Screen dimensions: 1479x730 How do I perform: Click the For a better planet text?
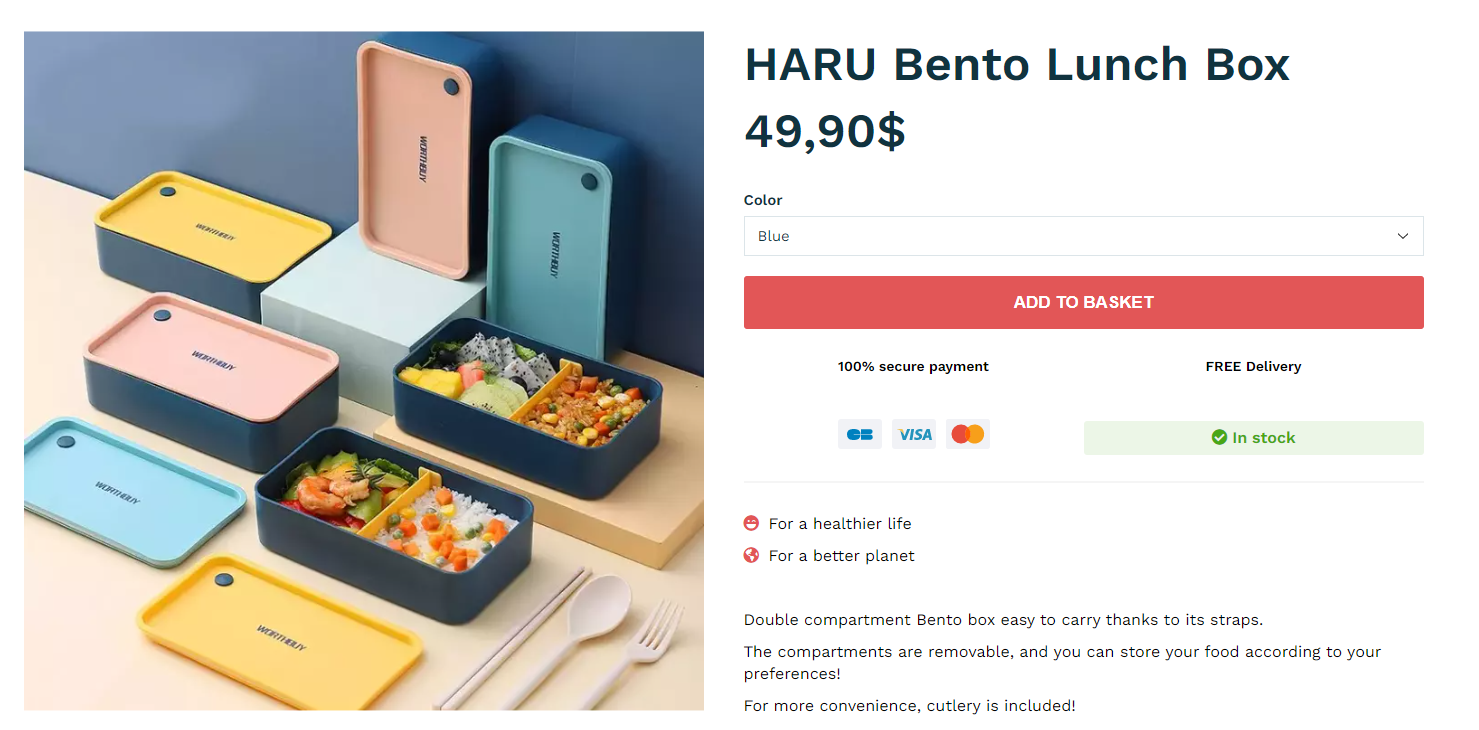841,555
